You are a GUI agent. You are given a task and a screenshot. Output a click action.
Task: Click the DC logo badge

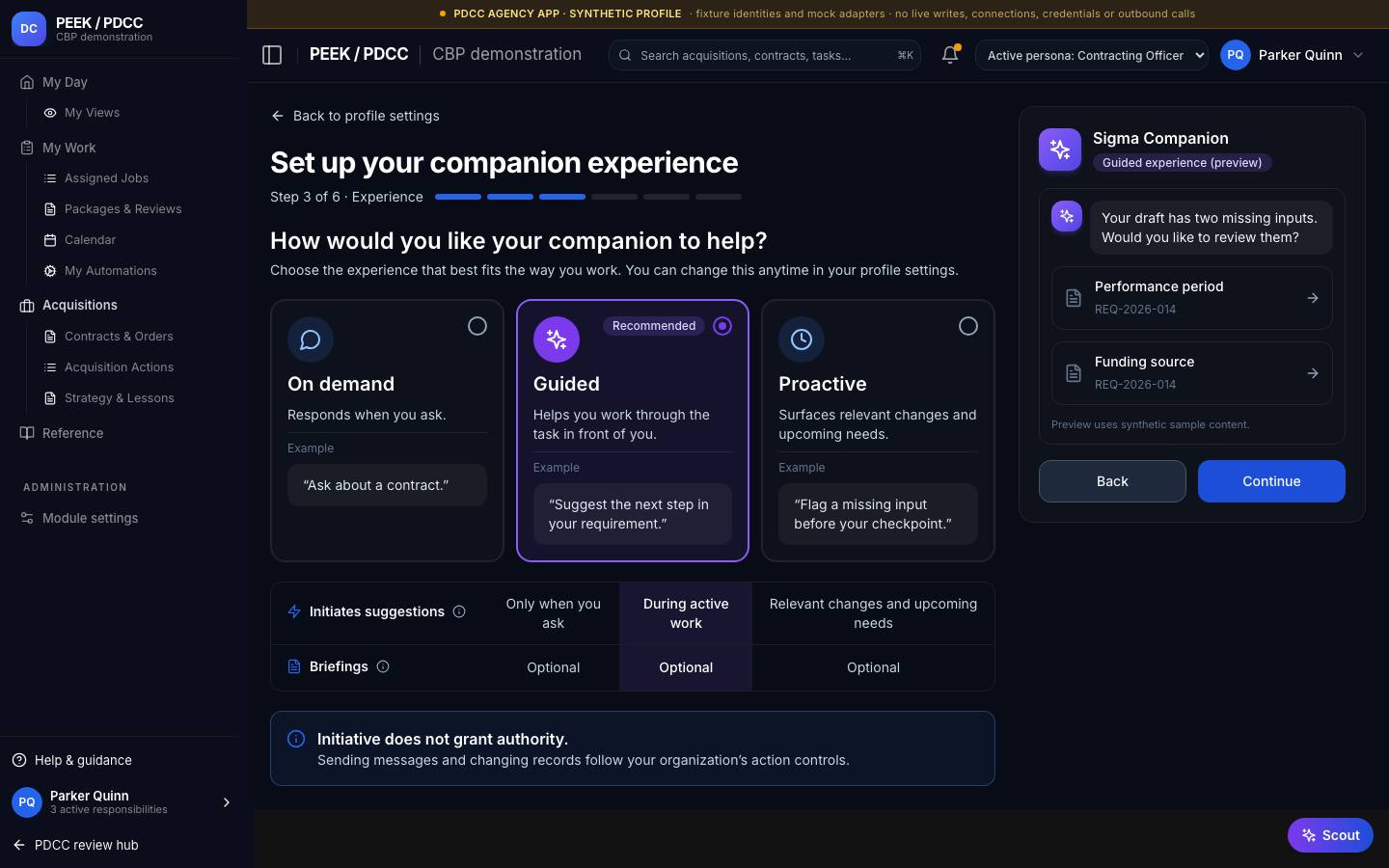29,29
